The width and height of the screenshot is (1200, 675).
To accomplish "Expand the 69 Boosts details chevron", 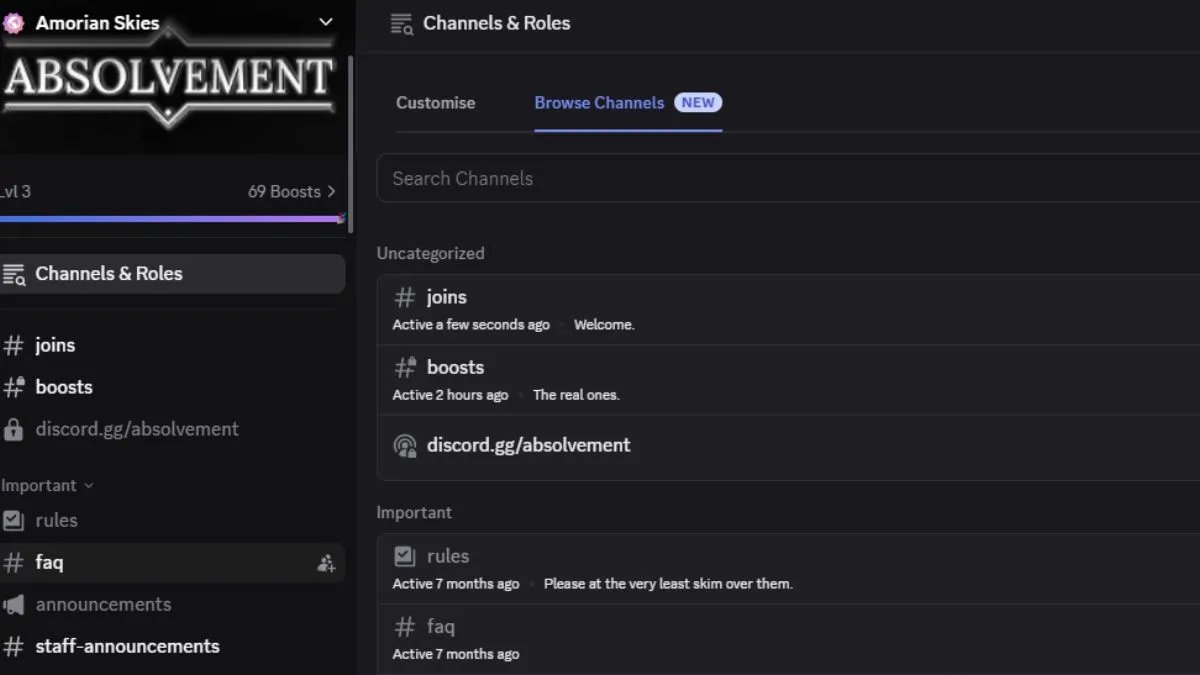I will tap(332, 191).
